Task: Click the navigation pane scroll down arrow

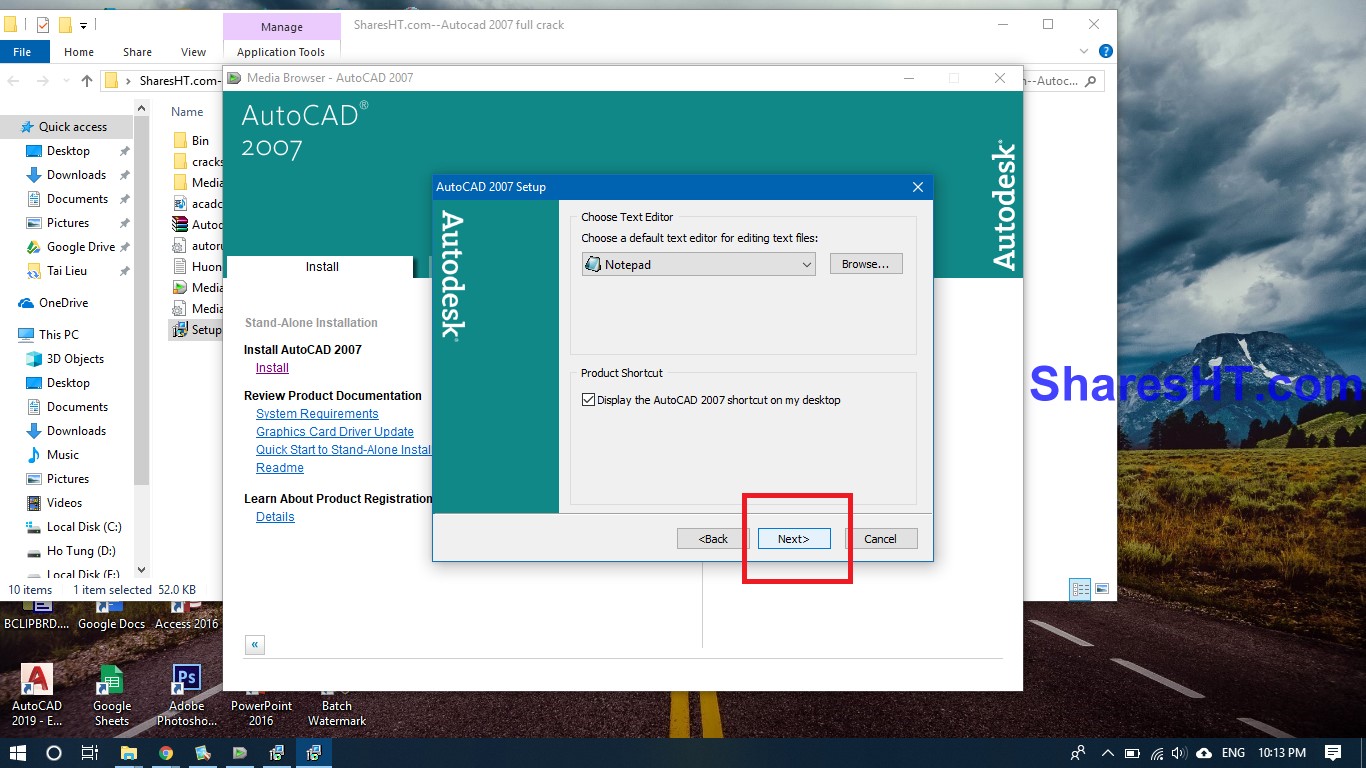Action: pos(141,570)
